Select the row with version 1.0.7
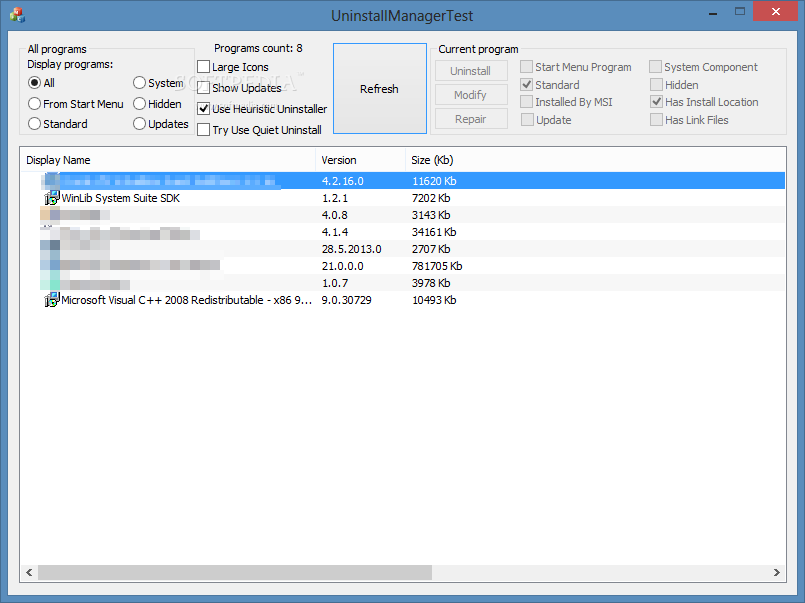805x603 pixels. [403, 283]
